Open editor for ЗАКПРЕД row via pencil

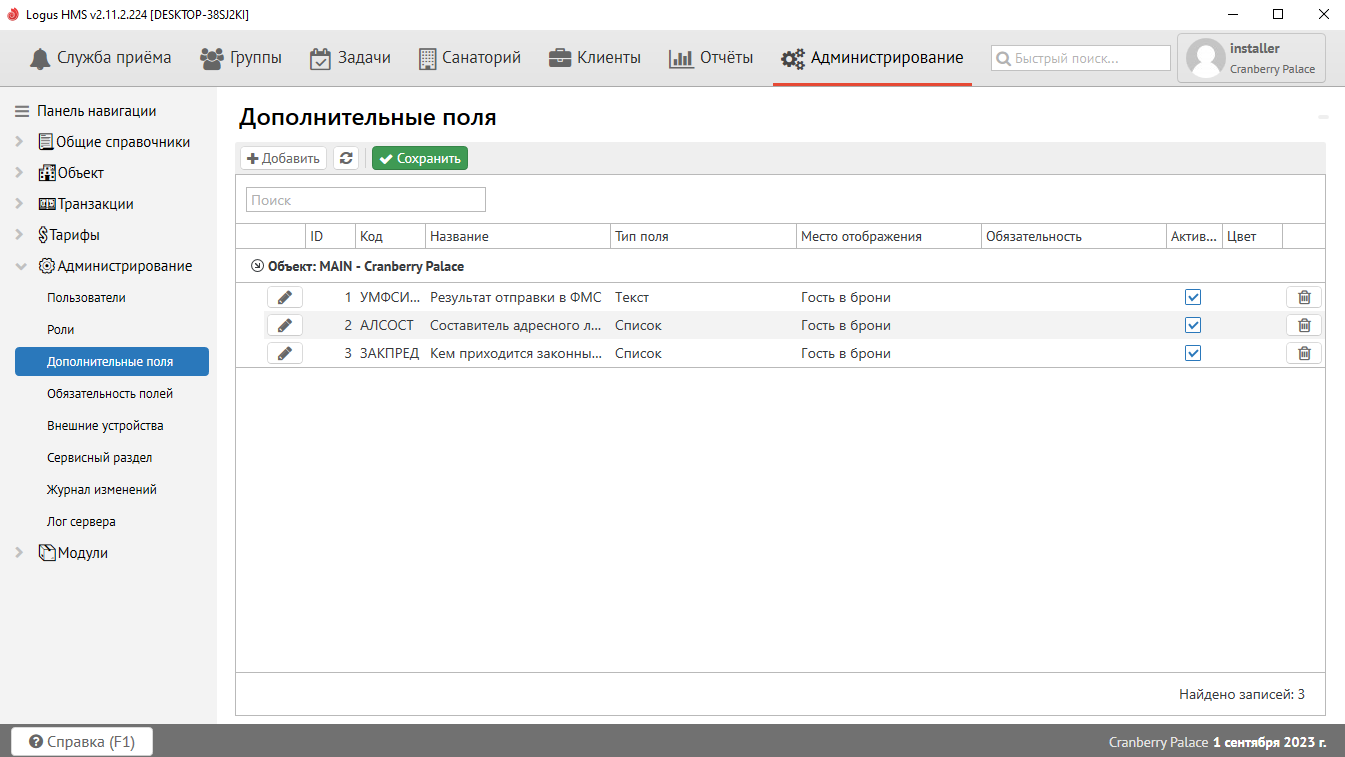[x=284, y=353]
